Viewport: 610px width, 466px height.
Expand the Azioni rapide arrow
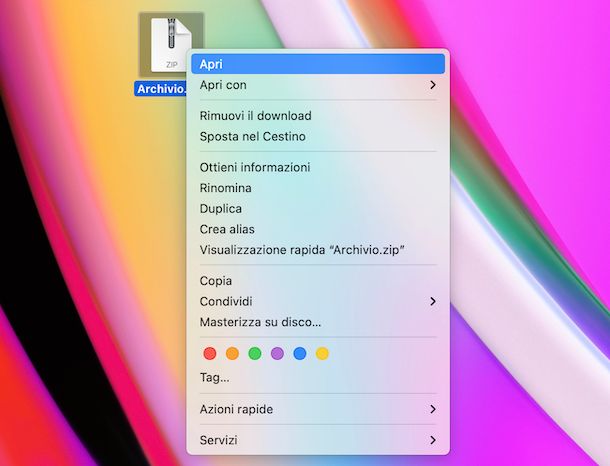coord(433,409)
